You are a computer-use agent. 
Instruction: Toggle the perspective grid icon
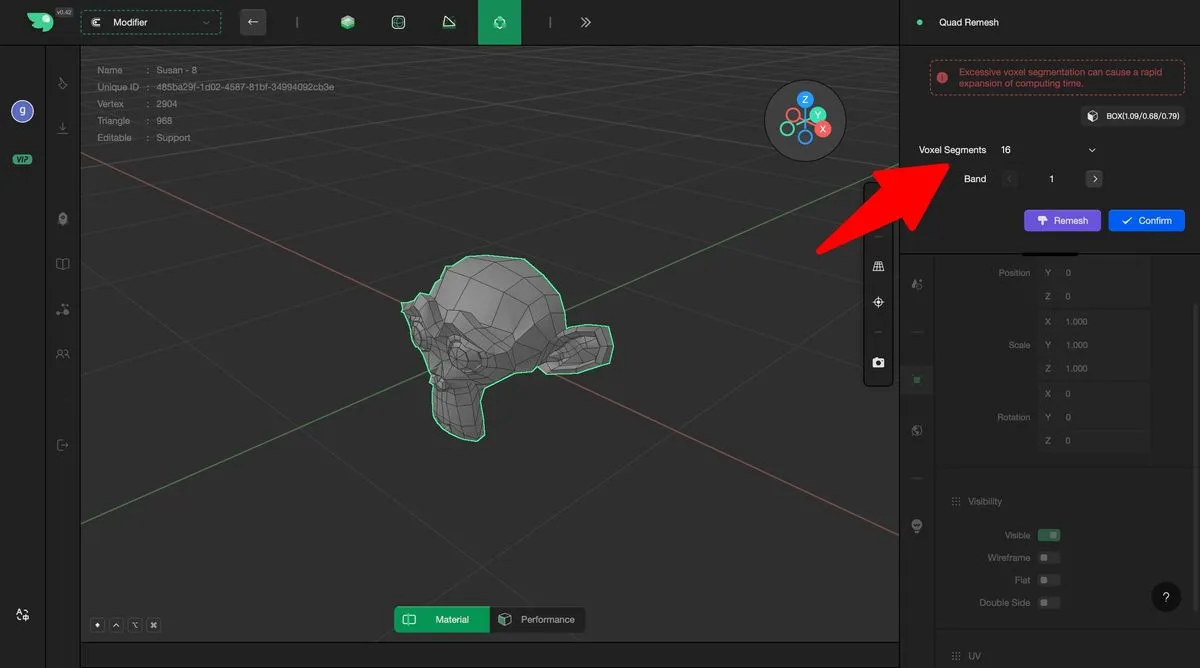point(878,266)
